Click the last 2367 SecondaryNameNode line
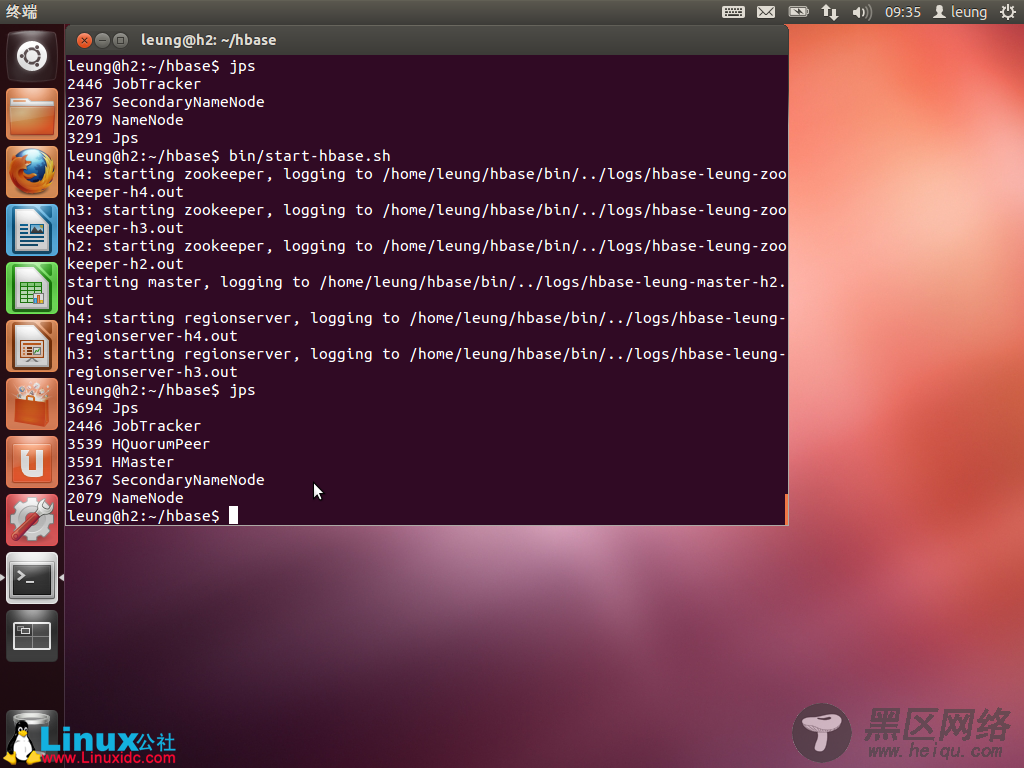 tap(166, 480)
